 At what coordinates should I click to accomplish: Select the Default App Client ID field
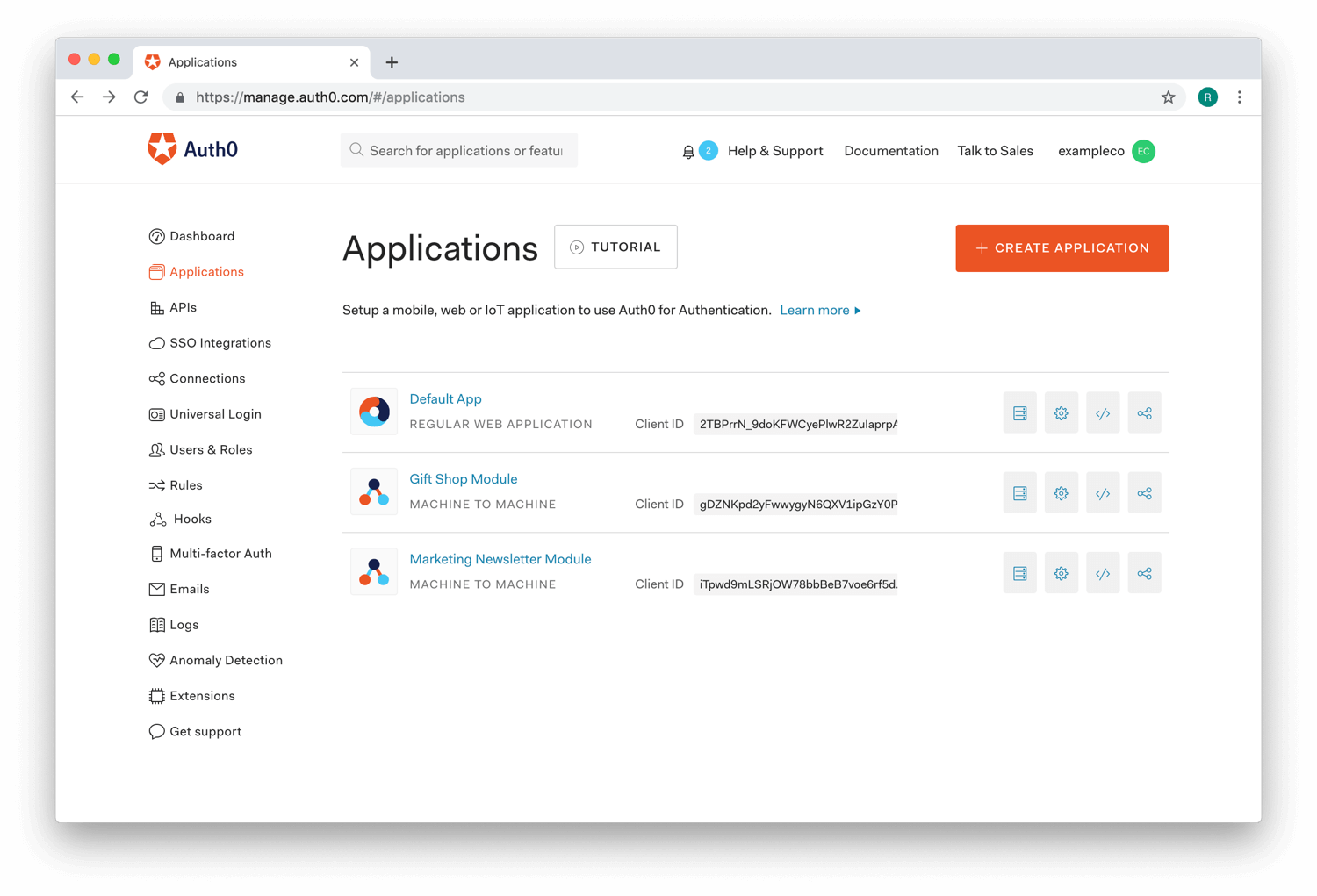coord(795,424)
